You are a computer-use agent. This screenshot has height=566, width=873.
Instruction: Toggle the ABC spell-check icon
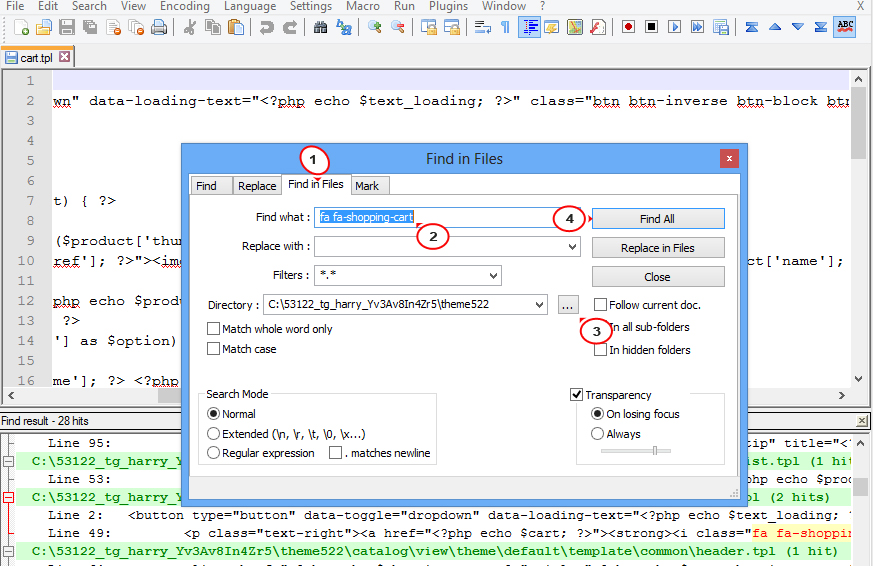pos(845,27)
